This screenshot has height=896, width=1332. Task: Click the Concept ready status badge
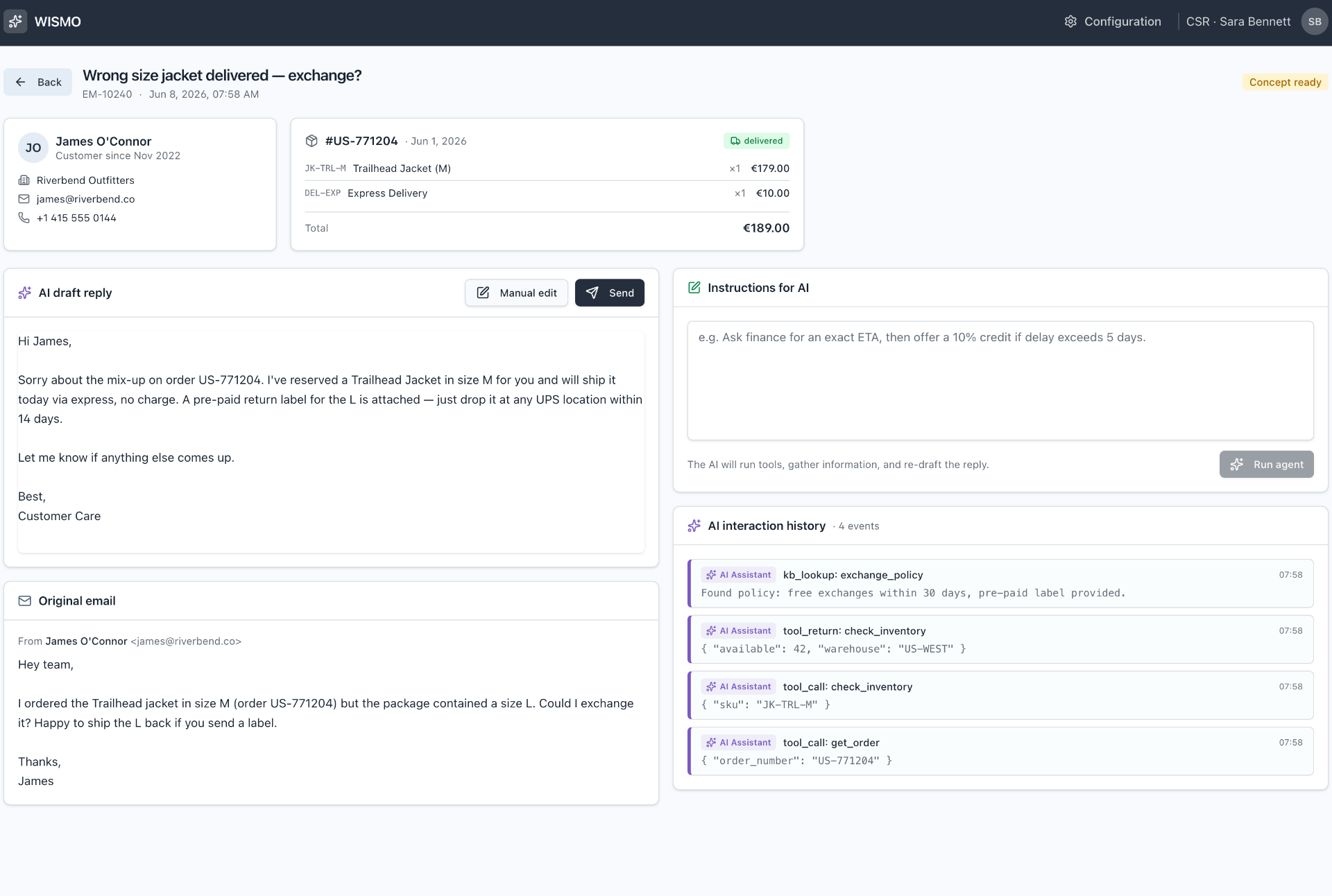point(1285,82)
